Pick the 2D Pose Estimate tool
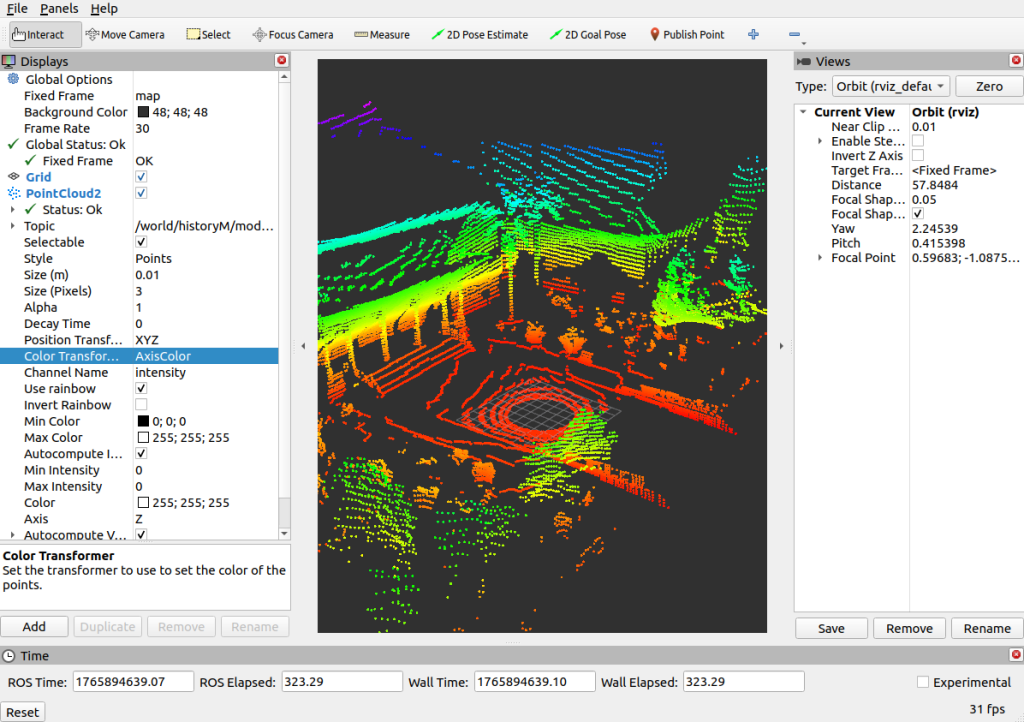Viewport: 1024px width, 722px height. click(x=479, y=34)
